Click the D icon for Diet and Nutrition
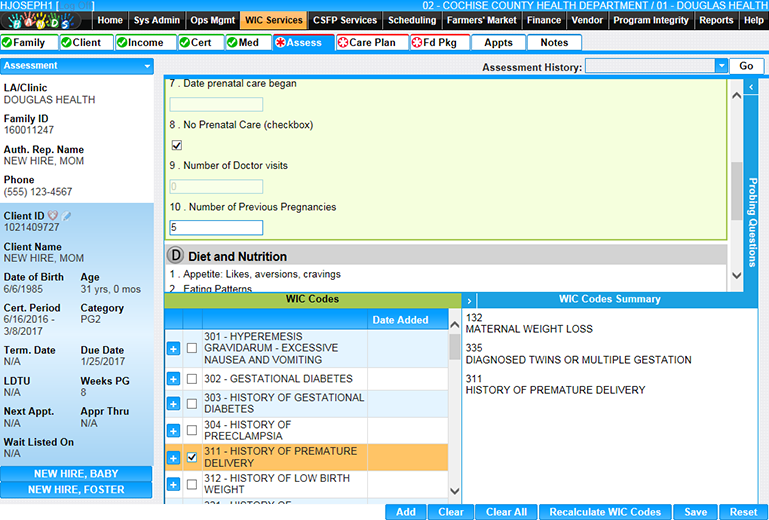 175,256
